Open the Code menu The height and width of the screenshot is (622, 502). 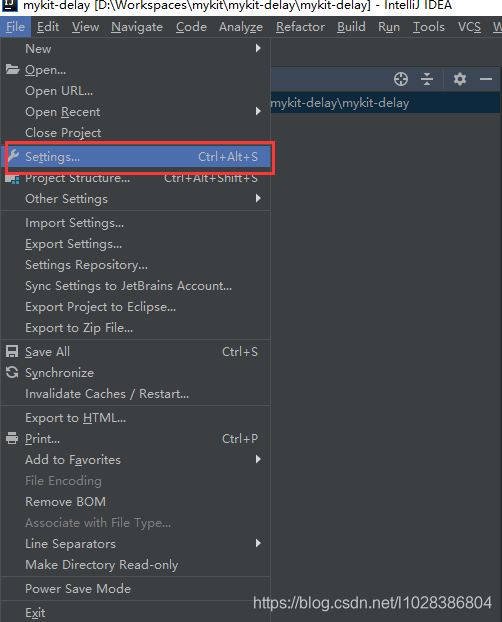click(191, 27)
